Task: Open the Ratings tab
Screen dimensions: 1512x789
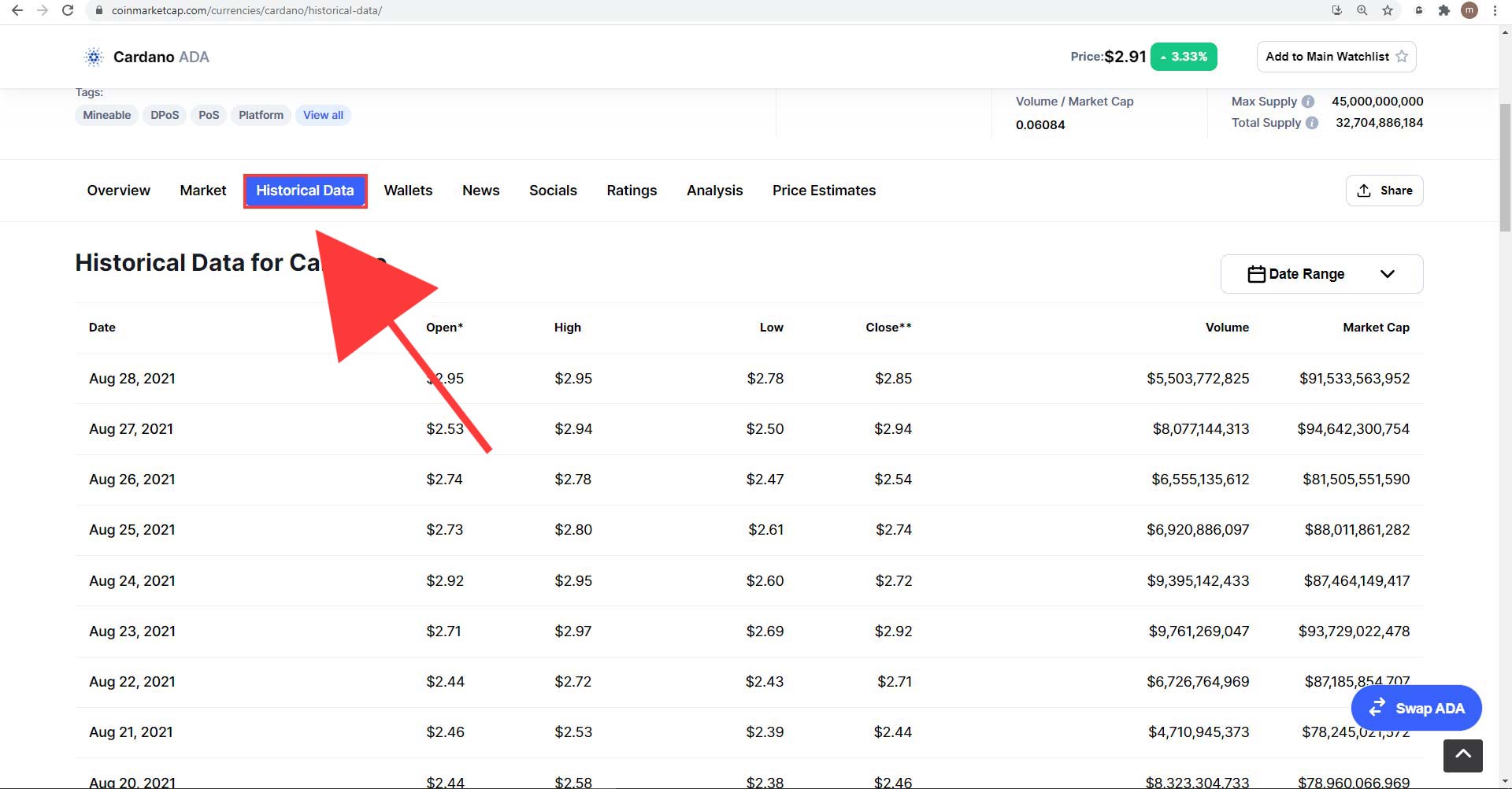Action: click(x=632, y=191)
